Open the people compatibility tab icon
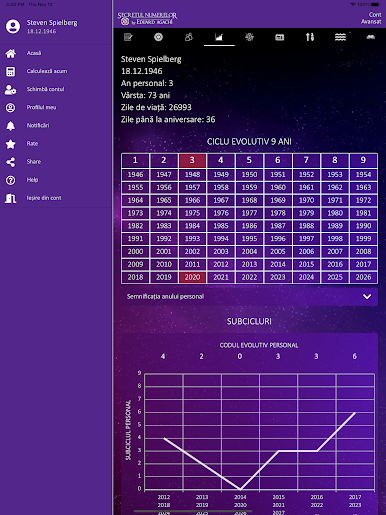This screenshot has width=386, height=515. pos(189,37)
